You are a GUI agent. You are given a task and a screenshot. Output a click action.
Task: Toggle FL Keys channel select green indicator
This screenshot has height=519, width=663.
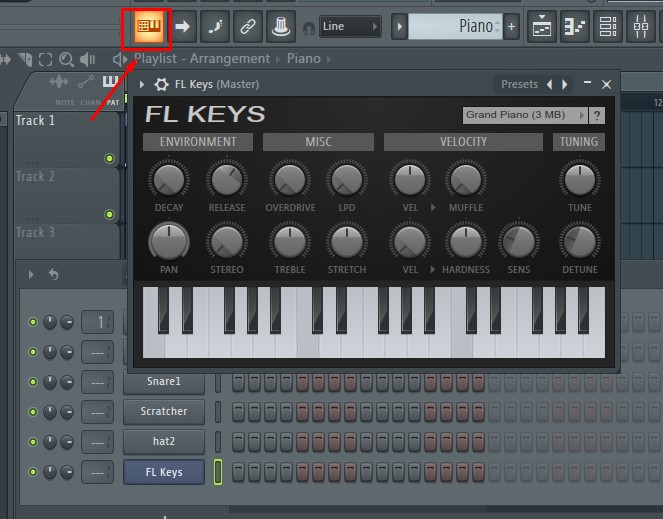pos(218,472)
